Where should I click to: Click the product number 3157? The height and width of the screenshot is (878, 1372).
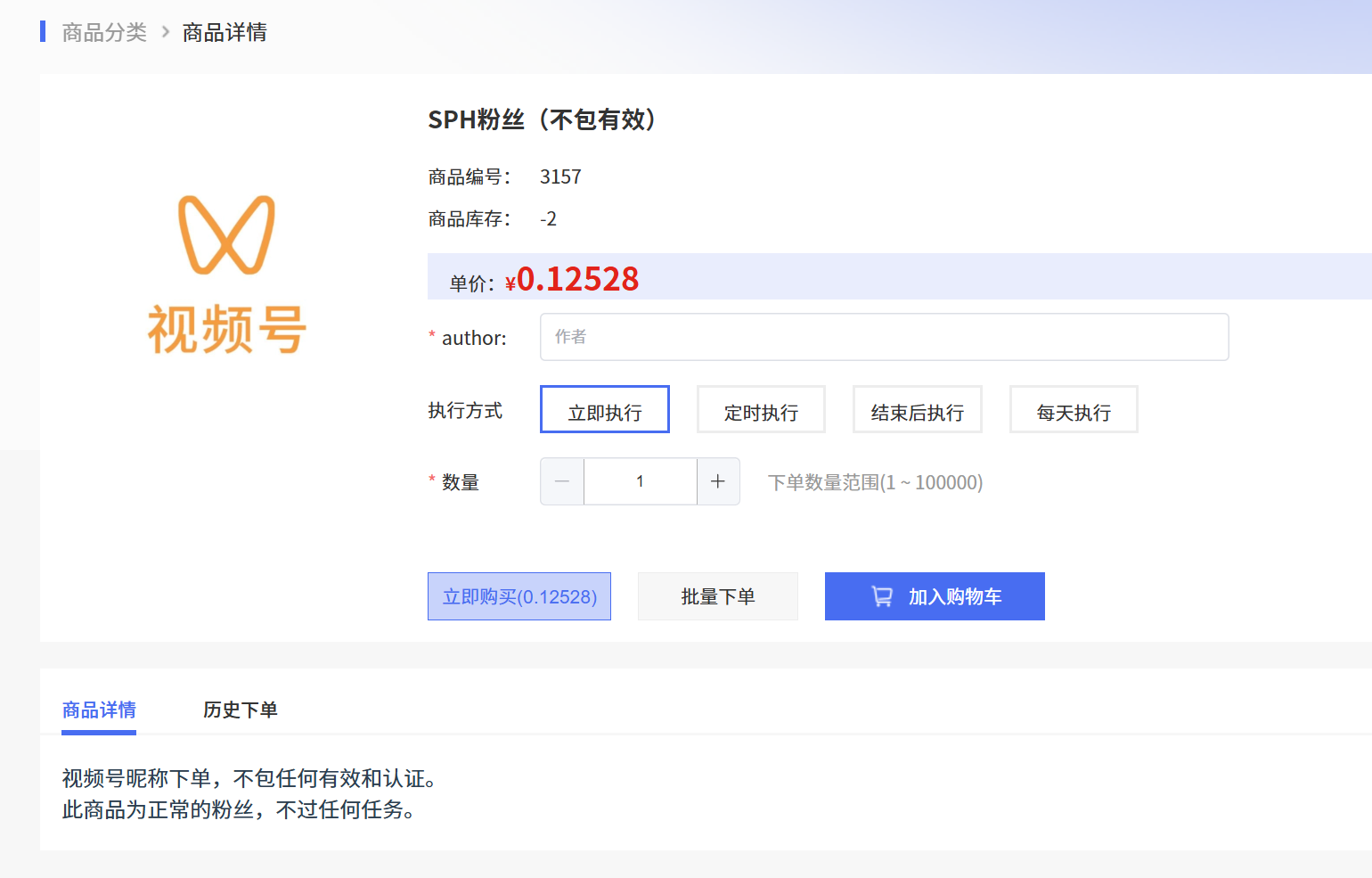(560, 176)
